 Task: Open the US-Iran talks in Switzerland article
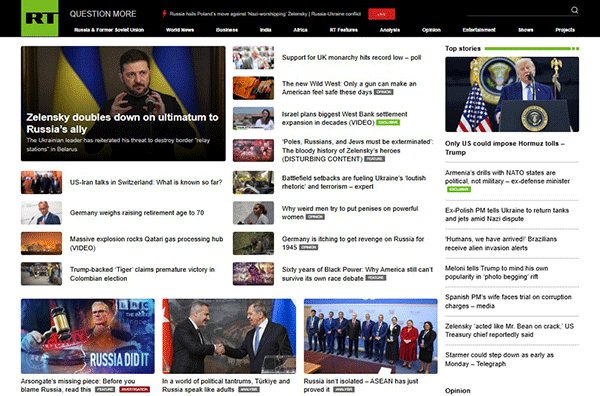(146, 183)
